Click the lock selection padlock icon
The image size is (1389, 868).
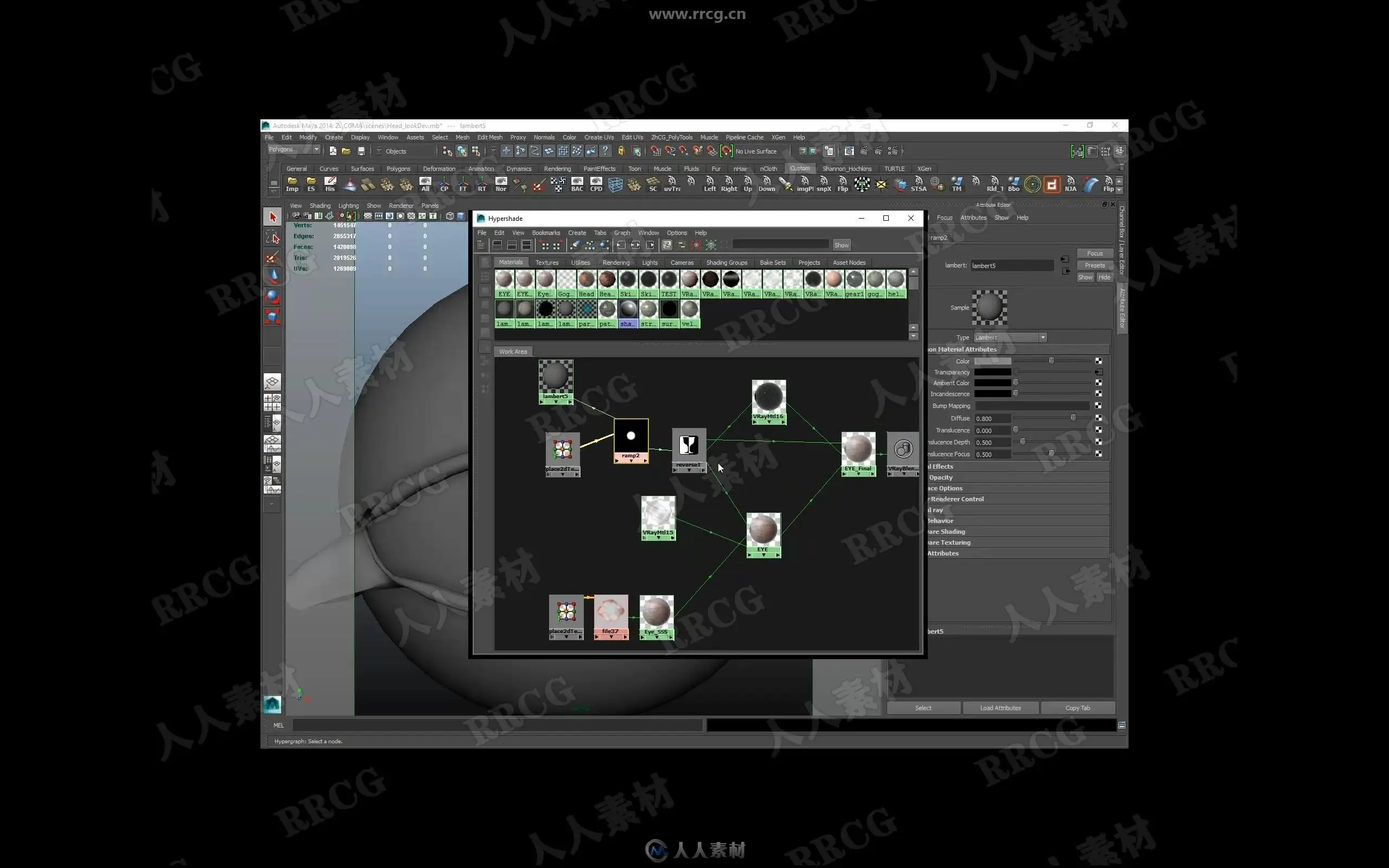coord(621,151)
